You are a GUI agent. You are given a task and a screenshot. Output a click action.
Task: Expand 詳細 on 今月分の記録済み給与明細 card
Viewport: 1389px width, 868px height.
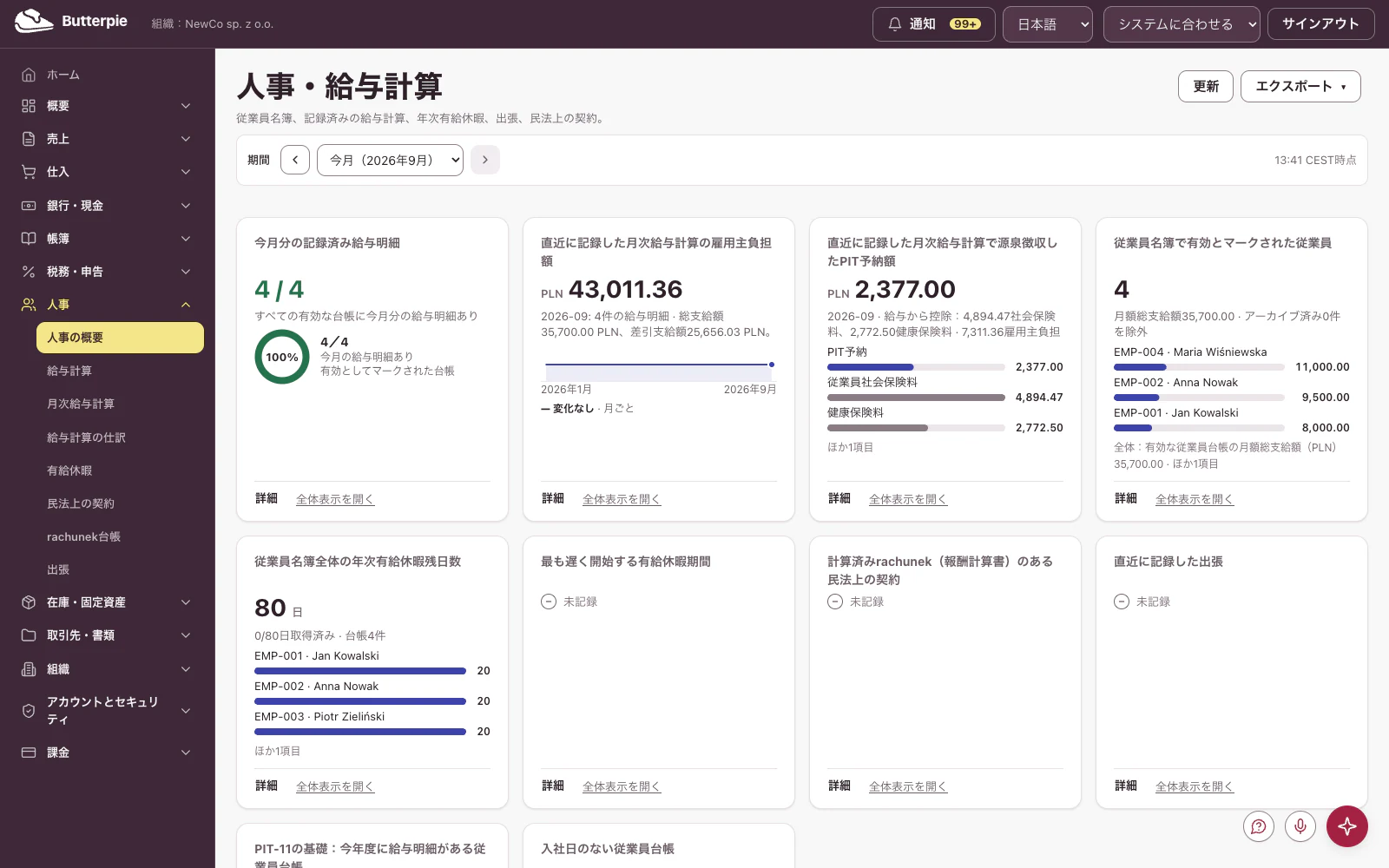pyautogui.click(x=267, y=498)
